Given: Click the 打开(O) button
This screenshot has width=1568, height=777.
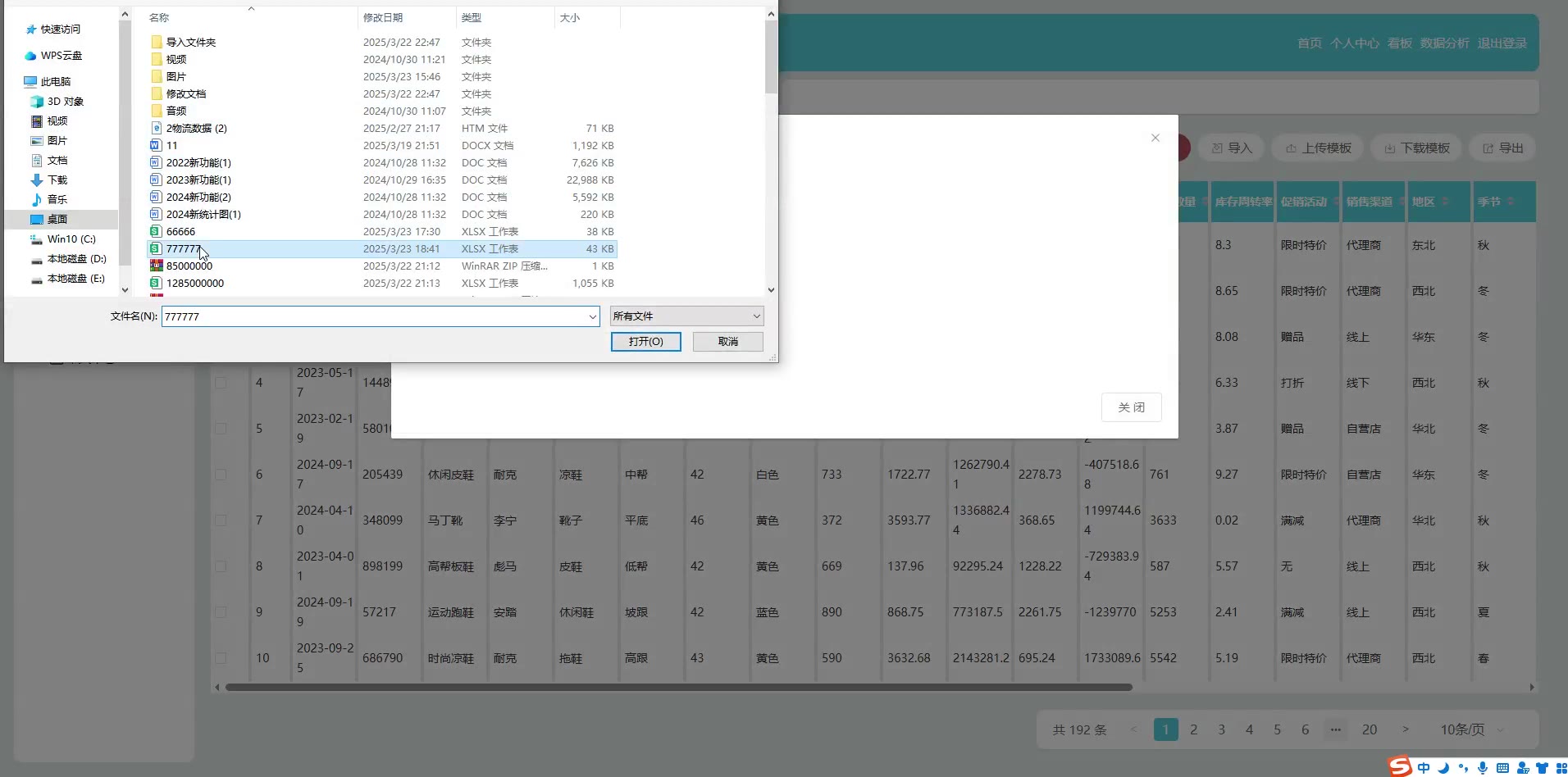Looking at the screenshot, I should pos(645,342).
